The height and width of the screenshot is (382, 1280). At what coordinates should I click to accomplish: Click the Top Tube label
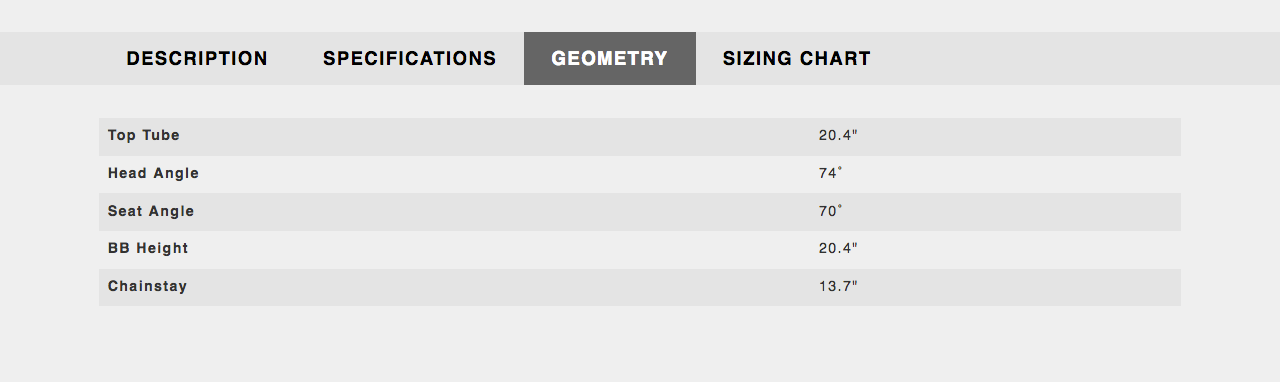pyautogui.click(x=144, y=135)
